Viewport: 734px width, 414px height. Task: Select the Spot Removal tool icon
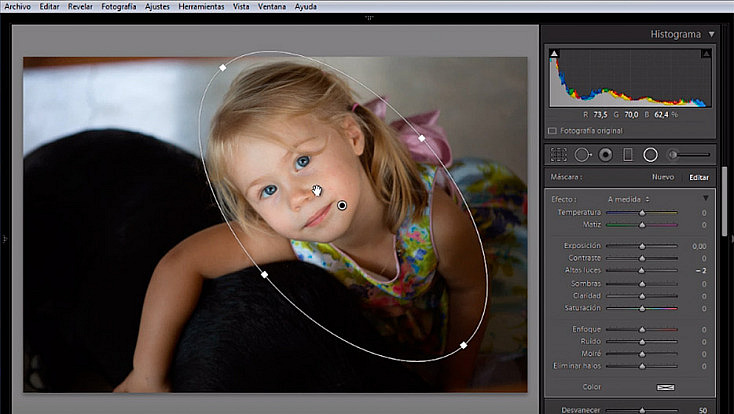(x=583, y=155)
